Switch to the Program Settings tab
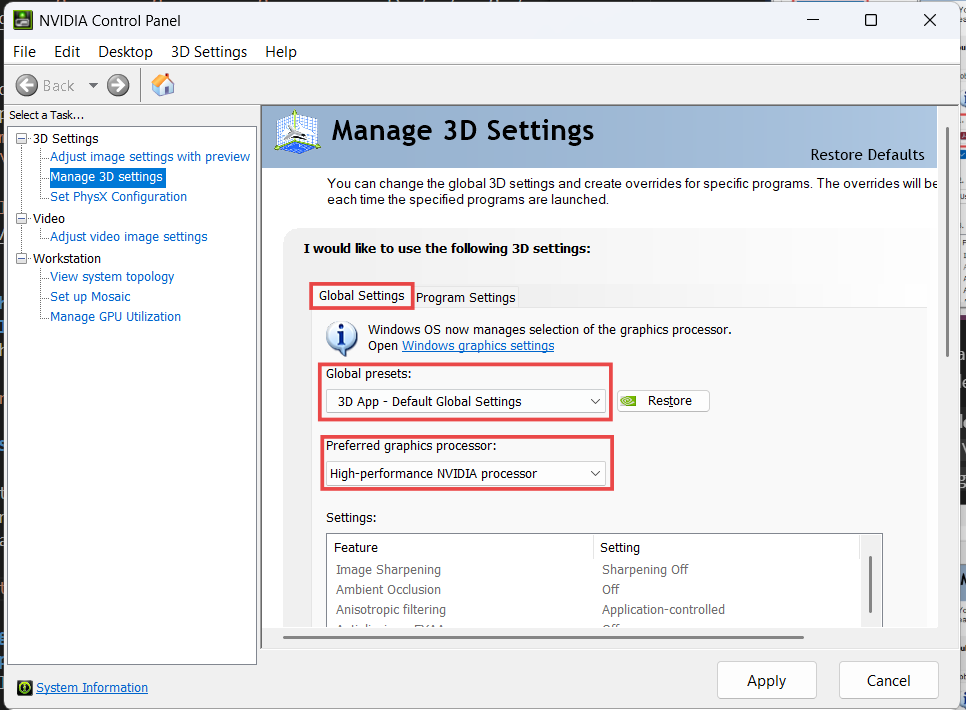 click(466, 297)
